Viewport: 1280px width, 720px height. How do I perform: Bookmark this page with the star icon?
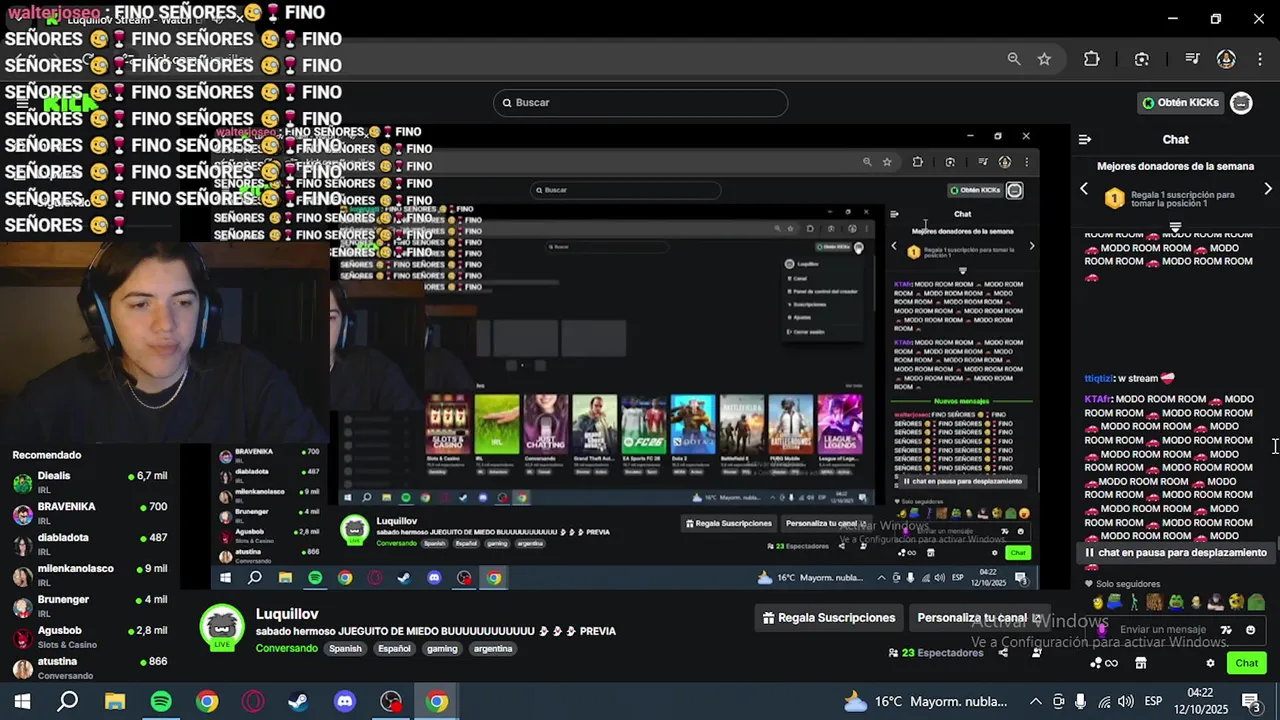click(1044, 59)
